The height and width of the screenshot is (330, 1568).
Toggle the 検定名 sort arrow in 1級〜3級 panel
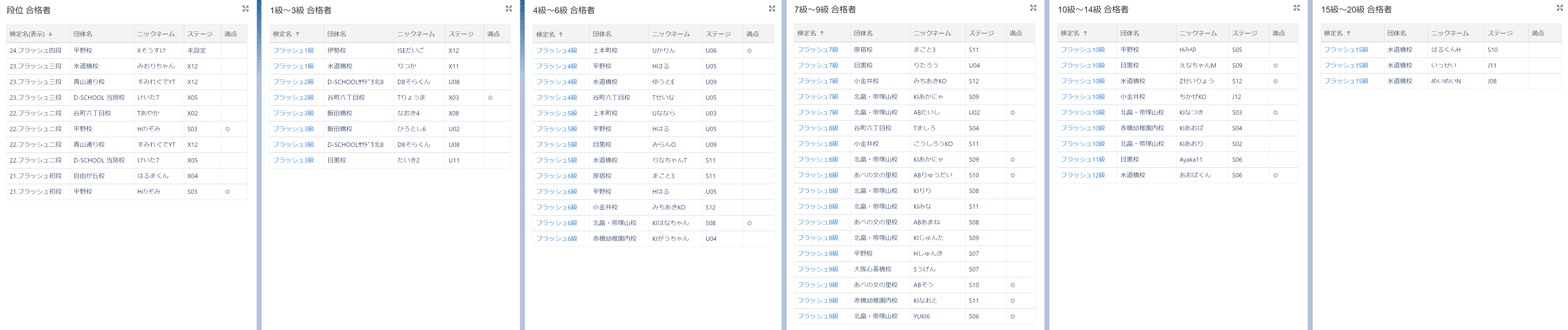point(298,34)
